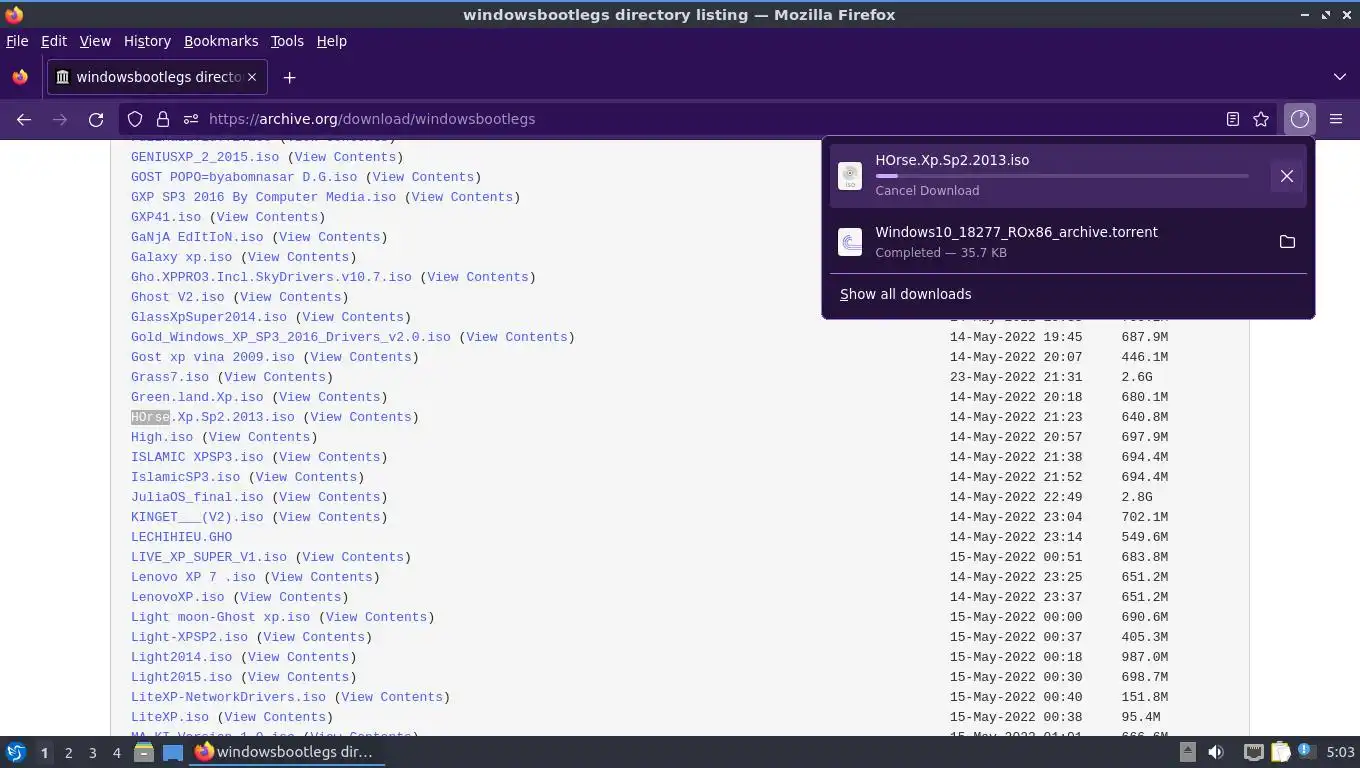Screen dimensions: 1360x768
Task: Open a new tab with the plus button
Action: click(289, 77)
